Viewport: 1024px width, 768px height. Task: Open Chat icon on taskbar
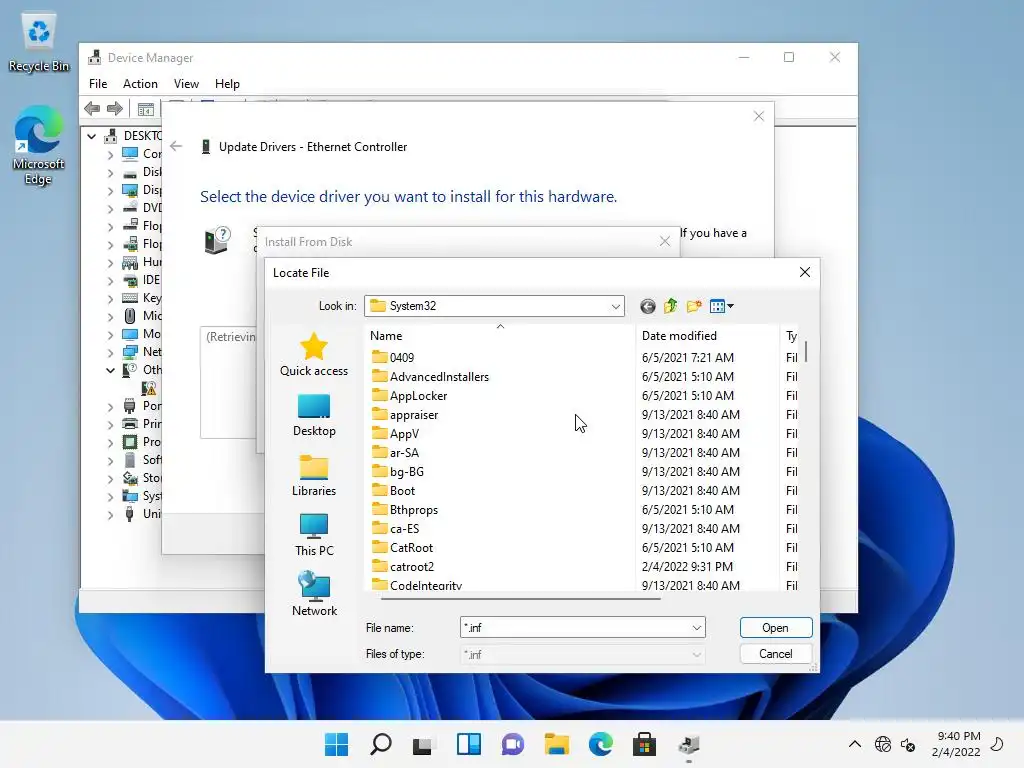tap(513, 744)
